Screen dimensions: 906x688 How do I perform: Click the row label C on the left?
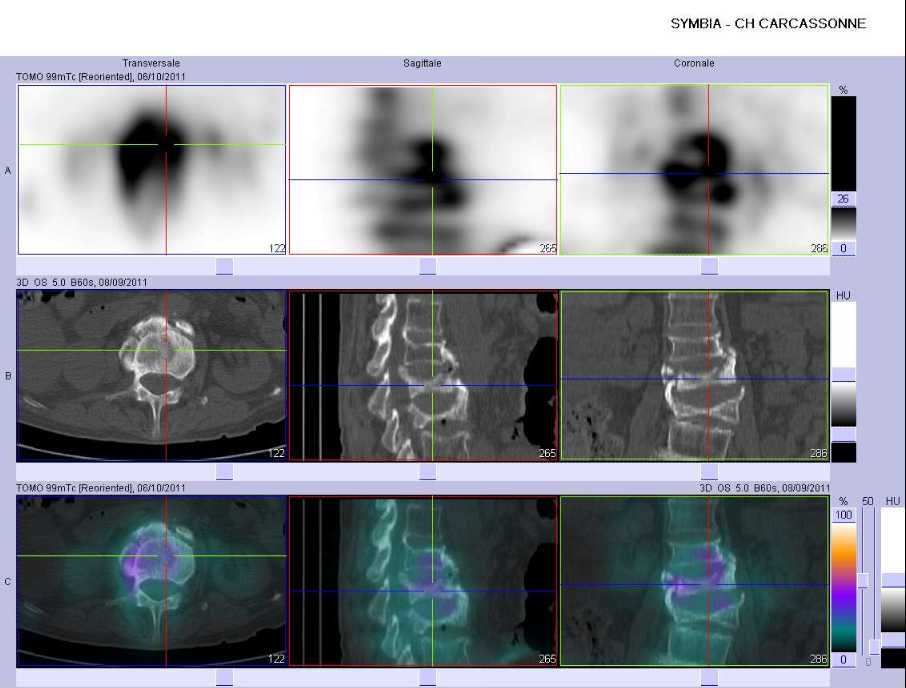pyautogui.click(x=8, y=581)
